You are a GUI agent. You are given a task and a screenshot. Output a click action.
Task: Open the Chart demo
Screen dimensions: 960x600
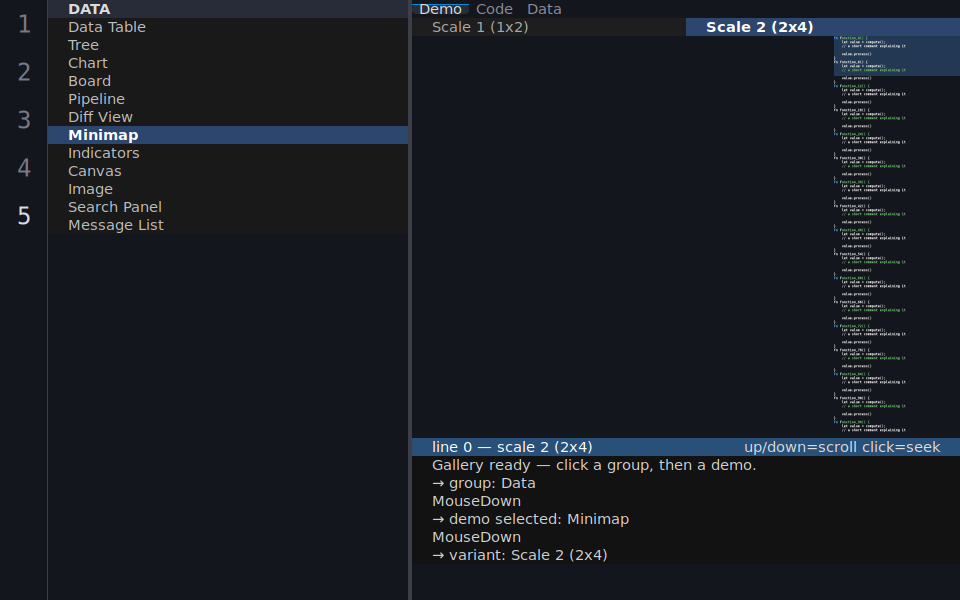228,63
